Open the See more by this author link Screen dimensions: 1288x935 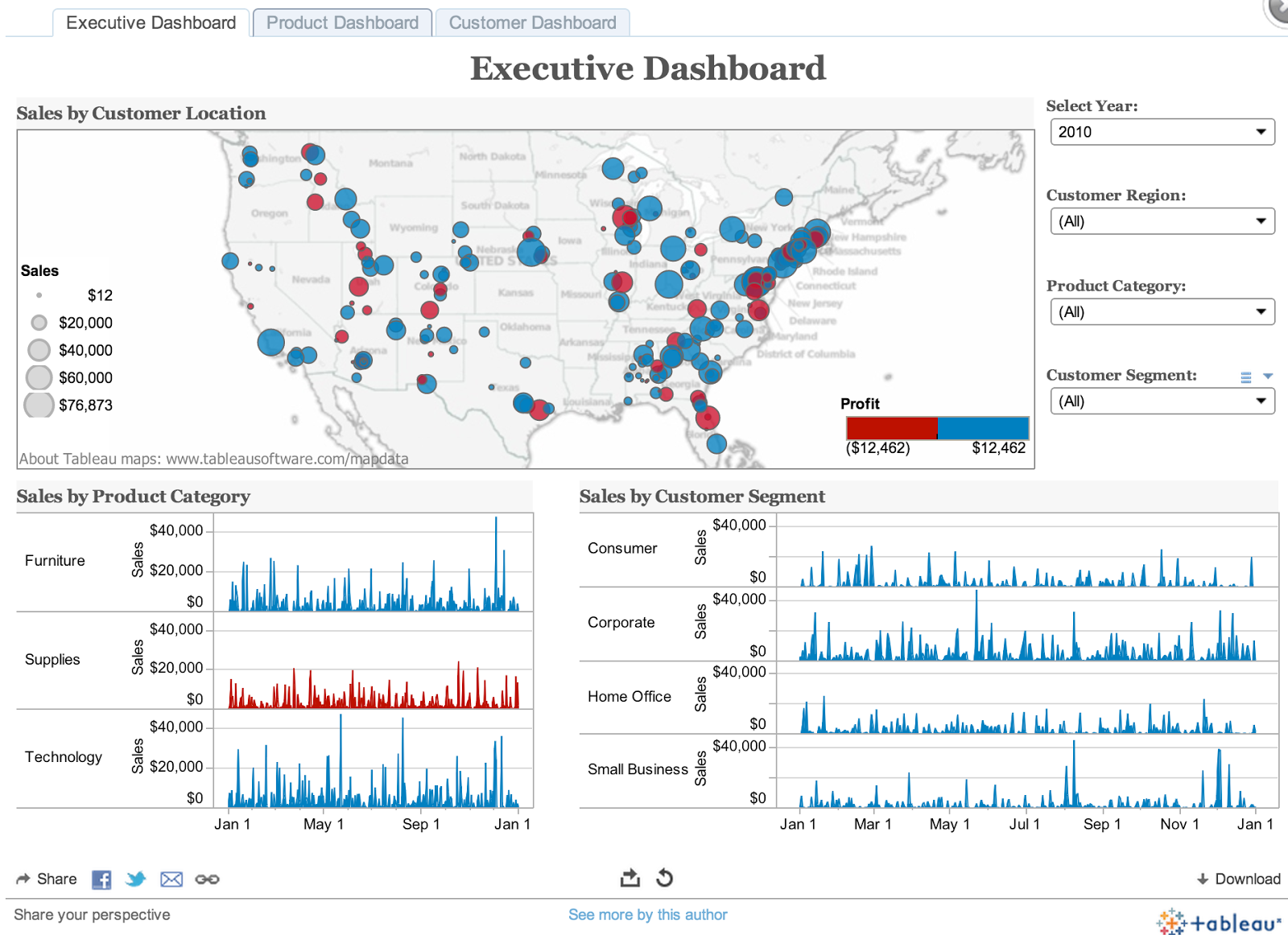point(647,914)
